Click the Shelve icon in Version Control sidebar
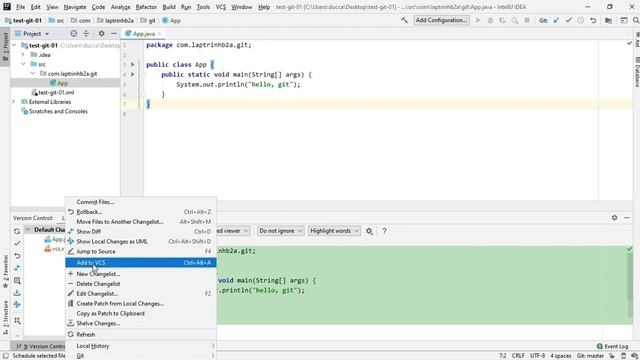The image size is (640, 360). (x=17, y=293)
